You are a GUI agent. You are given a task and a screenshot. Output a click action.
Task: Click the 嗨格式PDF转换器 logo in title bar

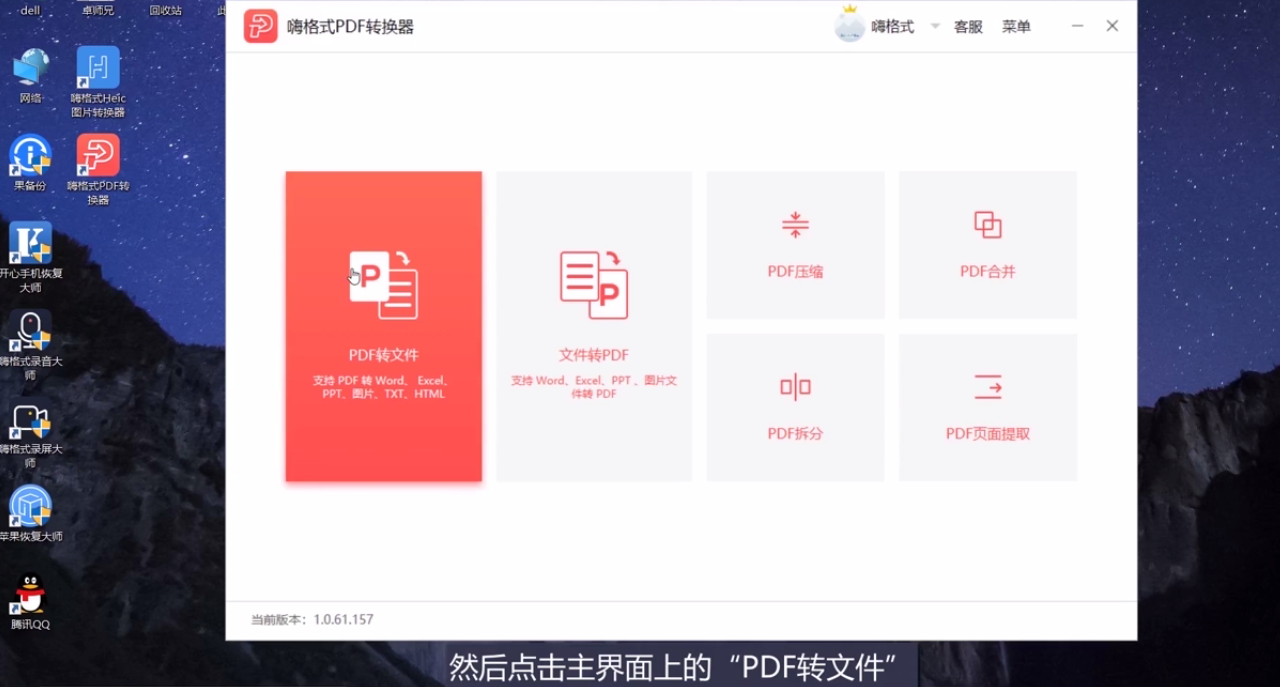click(261, 26)
